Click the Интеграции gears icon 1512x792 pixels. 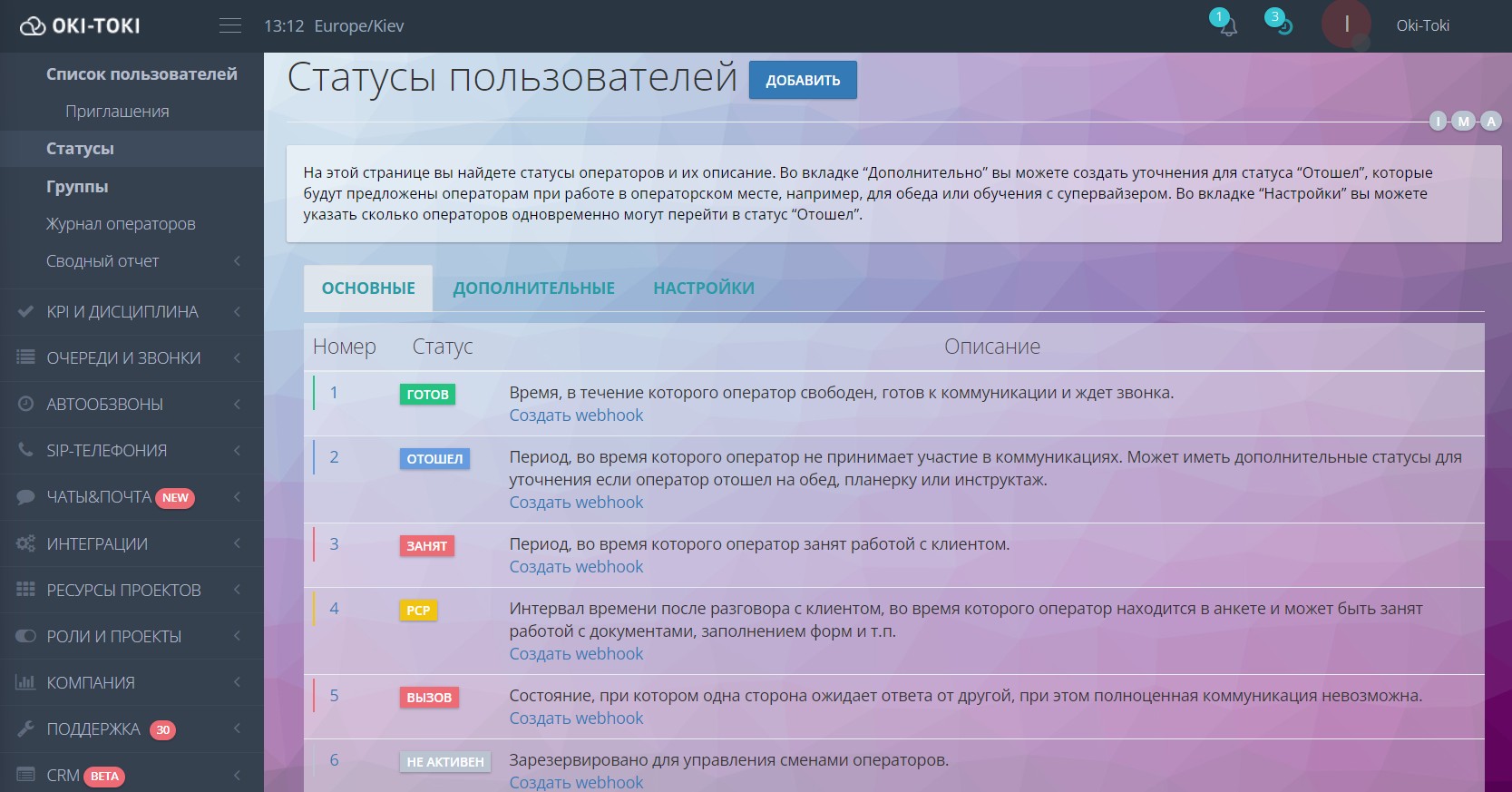(x=25, y=543)
